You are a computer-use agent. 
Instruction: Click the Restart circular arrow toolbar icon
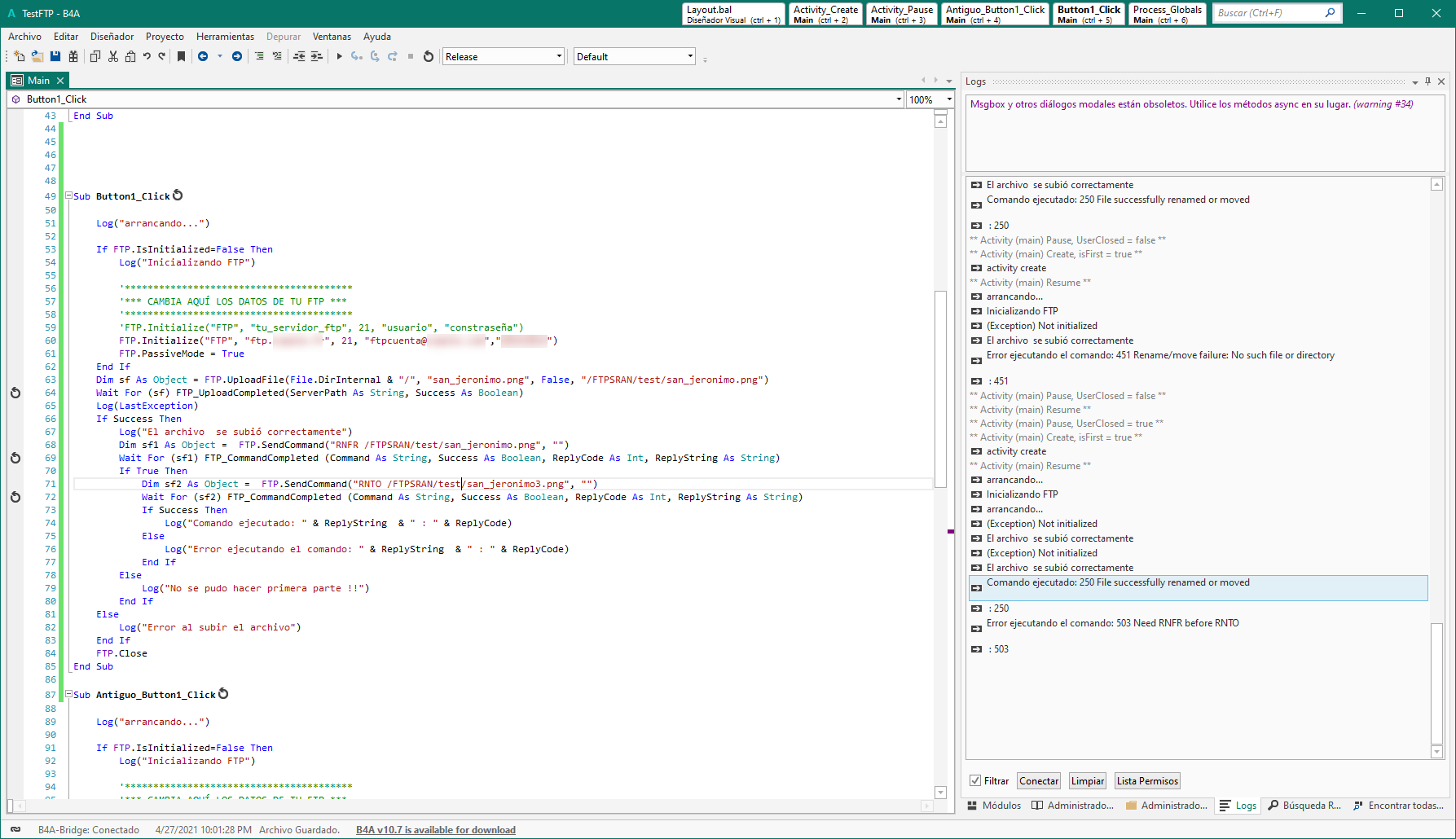[x=429, y=56]
